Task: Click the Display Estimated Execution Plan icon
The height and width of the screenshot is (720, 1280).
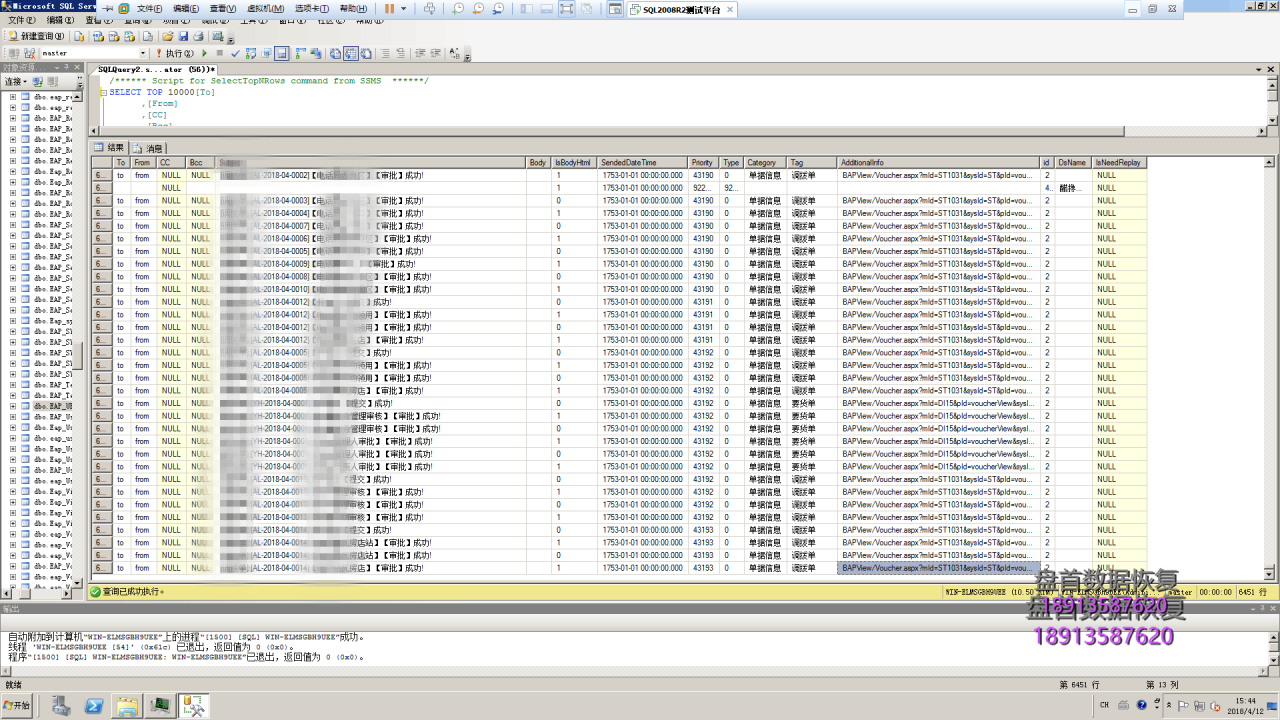Action: click(x=252, y=53)
